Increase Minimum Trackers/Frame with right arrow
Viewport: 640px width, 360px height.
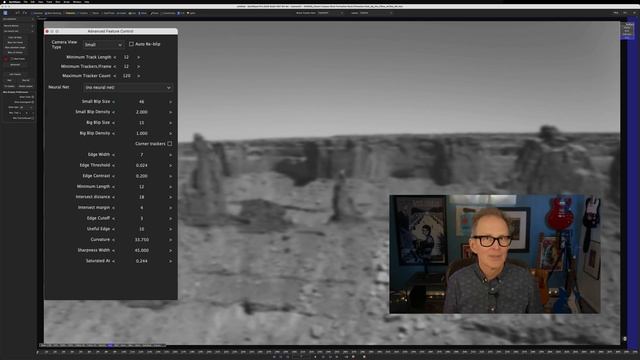(x=138, y=67)
